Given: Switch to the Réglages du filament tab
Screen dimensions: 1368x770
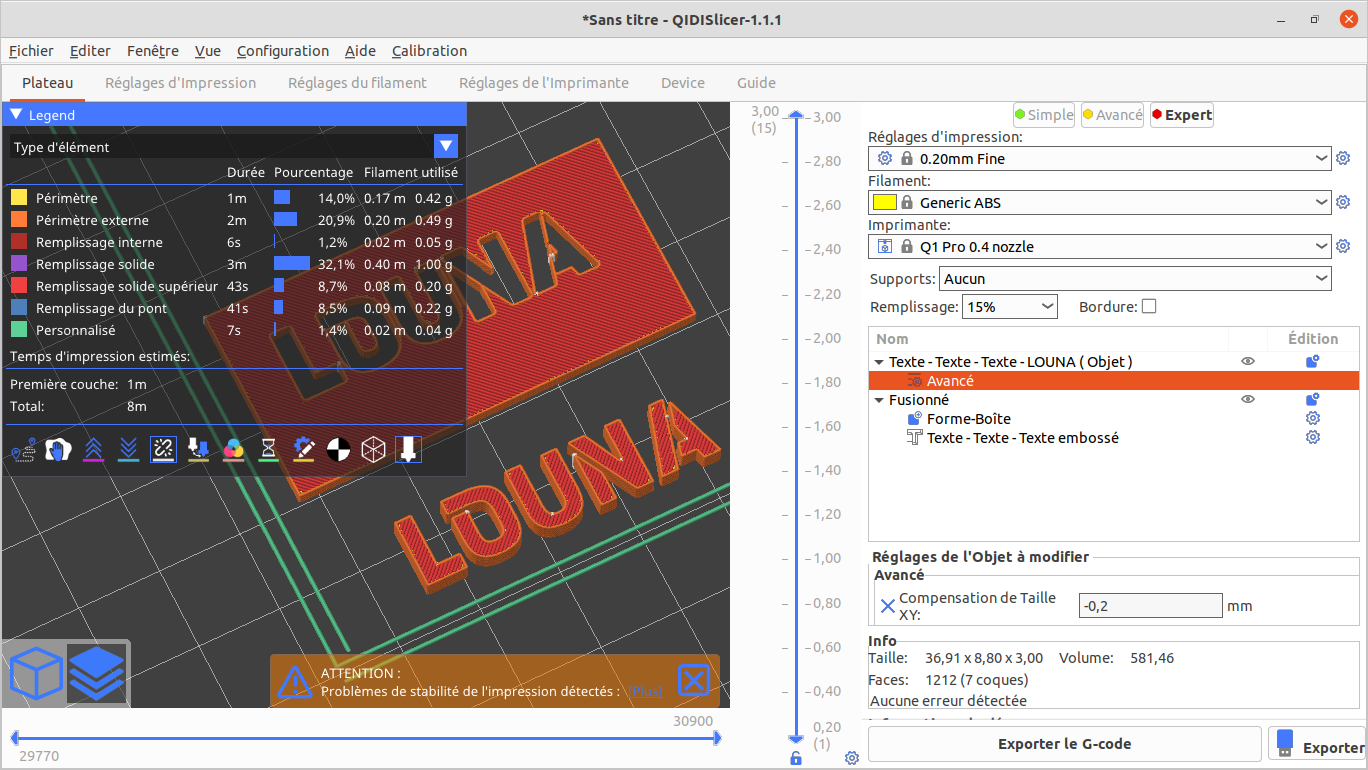Looking at the screenshot, I should click(357, 83).
